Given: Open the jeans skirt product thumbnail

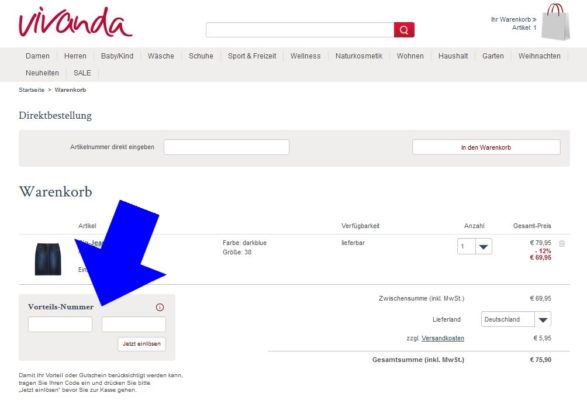Looking at the screenshot, I should click(48, 259).
